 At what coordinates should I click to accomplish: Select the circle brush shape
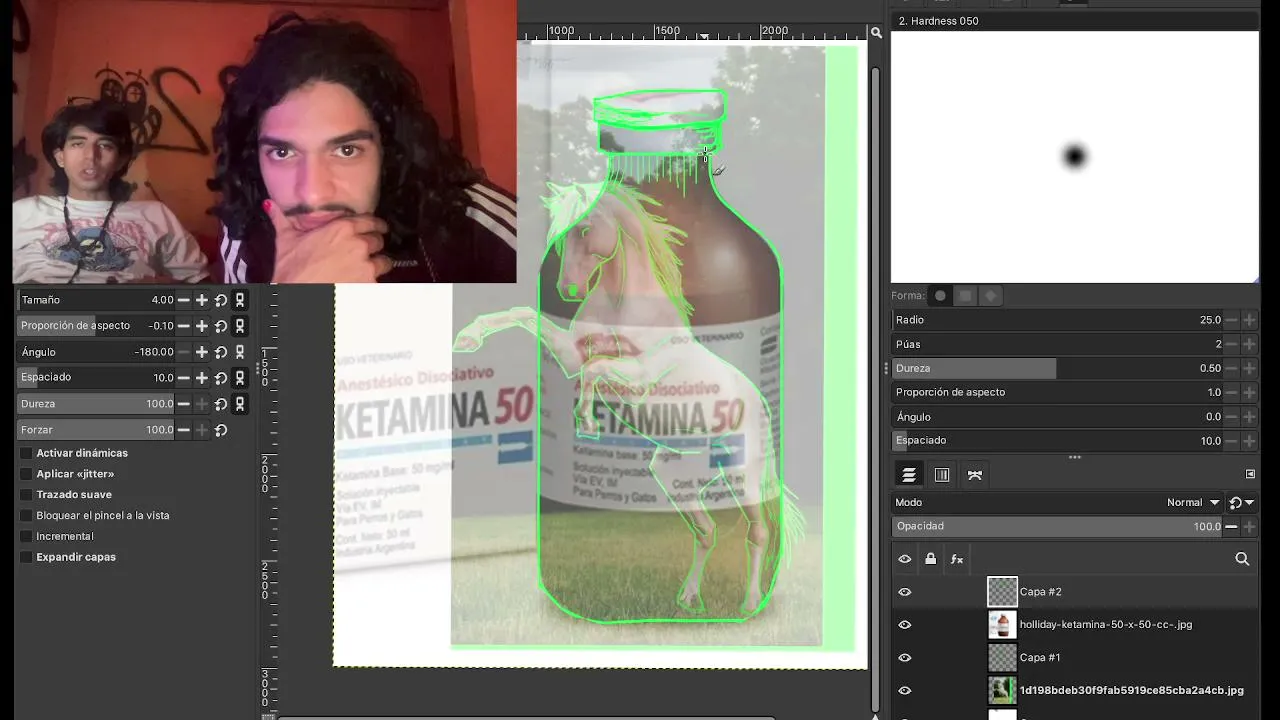(940, 296)
